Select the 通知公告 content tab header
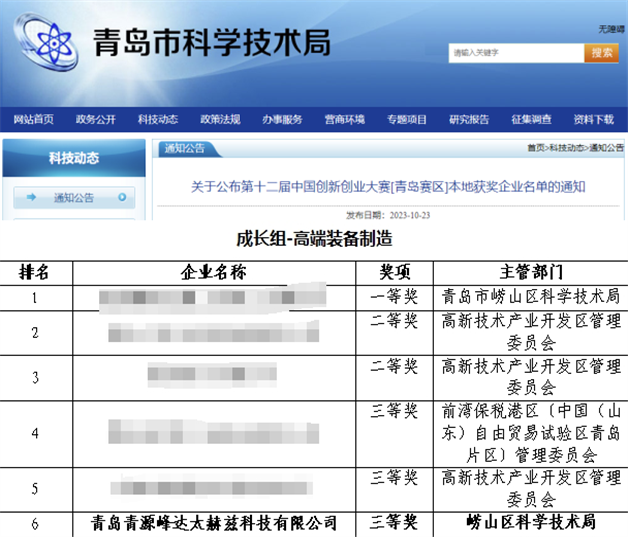The image size is (628, 537). (x=184, y=148)
